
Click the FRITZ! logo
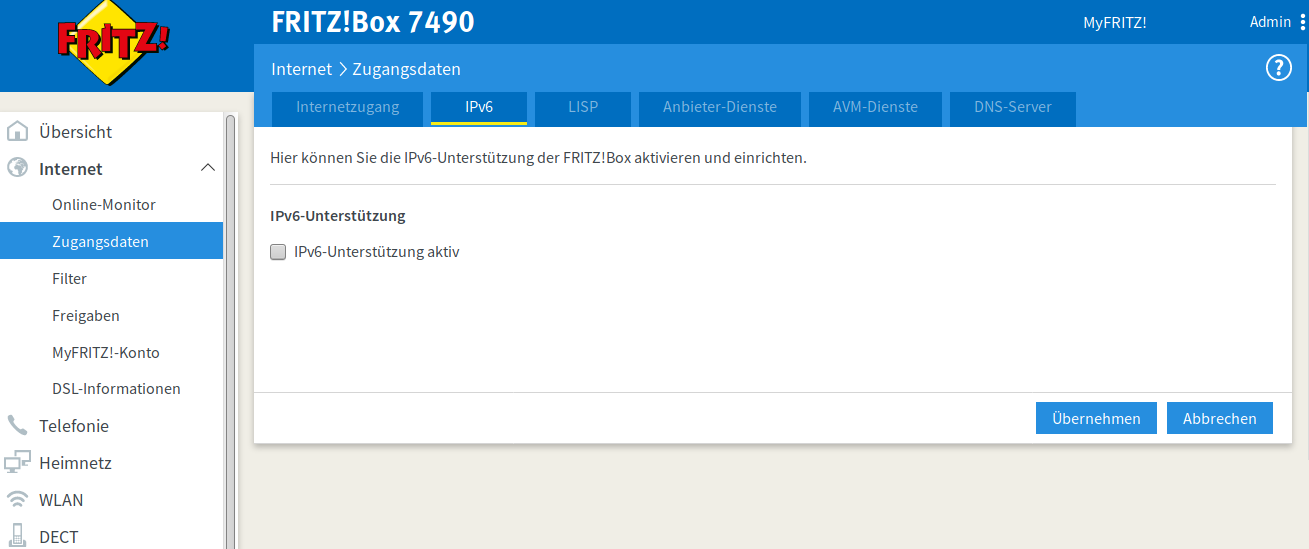[112, 43]
